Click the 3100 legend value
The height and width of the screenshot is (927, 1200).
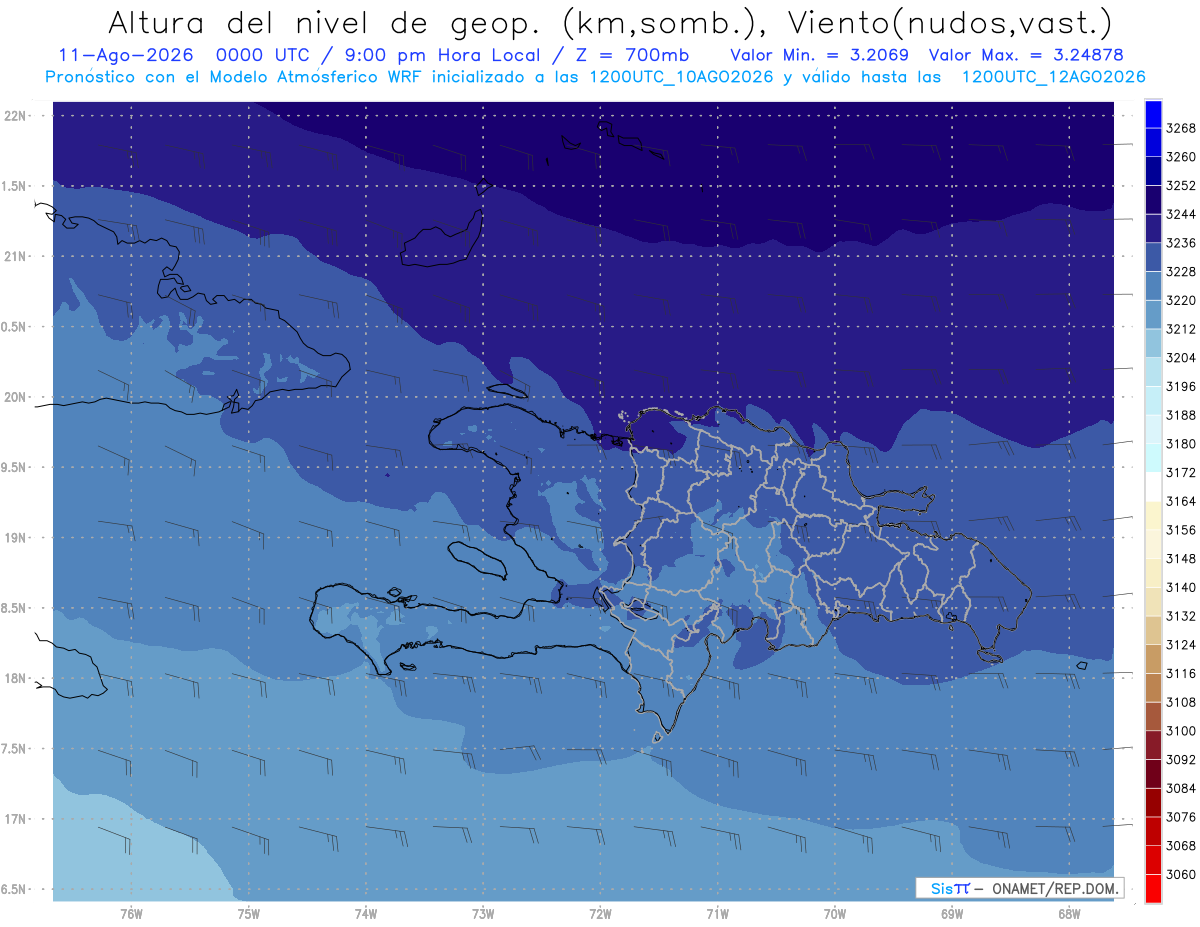(x=1181, y=730)
